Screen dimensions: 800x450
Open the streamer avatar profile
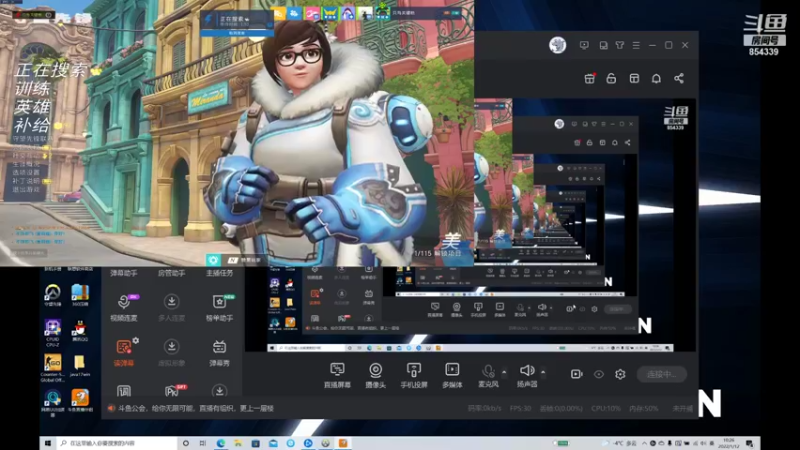[557, 45]
